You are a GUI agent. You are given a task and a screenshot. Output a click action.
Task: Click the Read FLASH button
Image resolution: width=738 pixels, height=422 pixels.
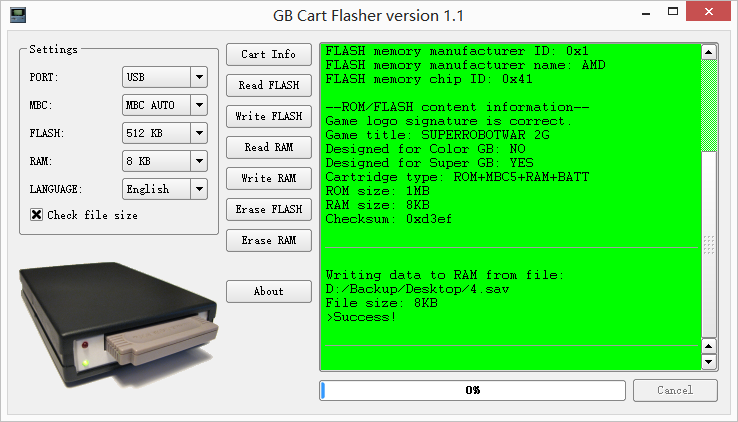point(269,85)
